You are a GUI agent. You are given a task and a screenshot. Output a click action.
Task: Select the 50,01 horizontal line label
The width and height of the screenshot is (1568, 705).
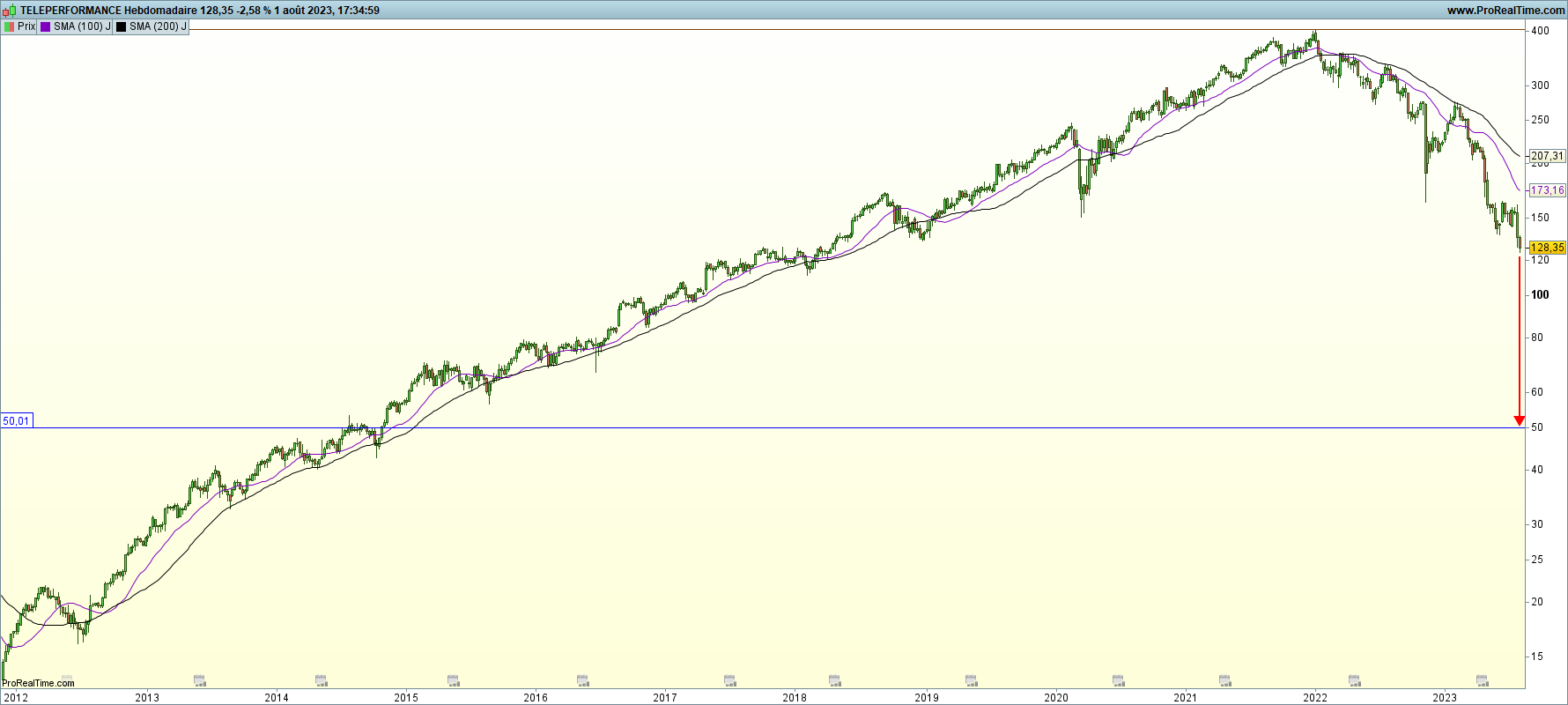[16, 421]
